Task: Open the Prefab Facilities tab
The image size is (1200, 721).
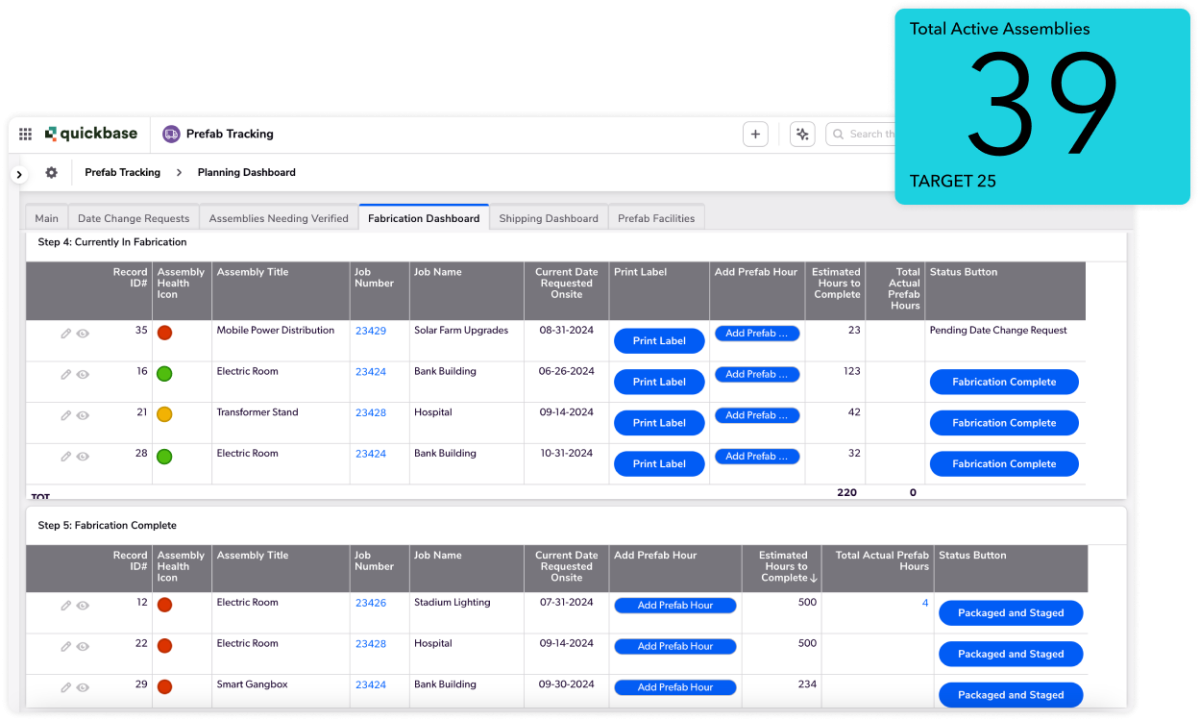Action: (x=656, y=217)
